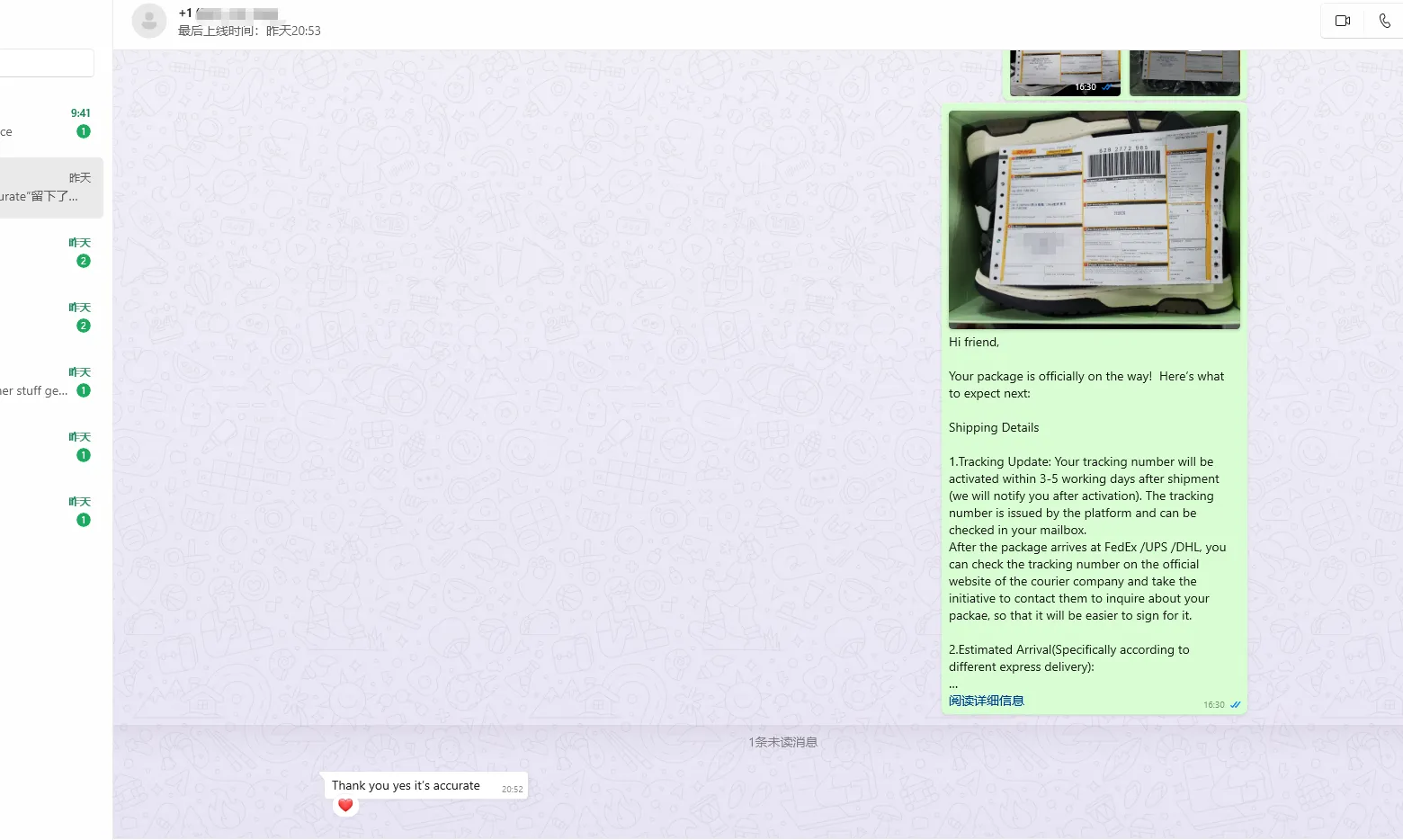
Task: Open the "er stuff ge..." conversation
Action: click(x=36, y=382)
